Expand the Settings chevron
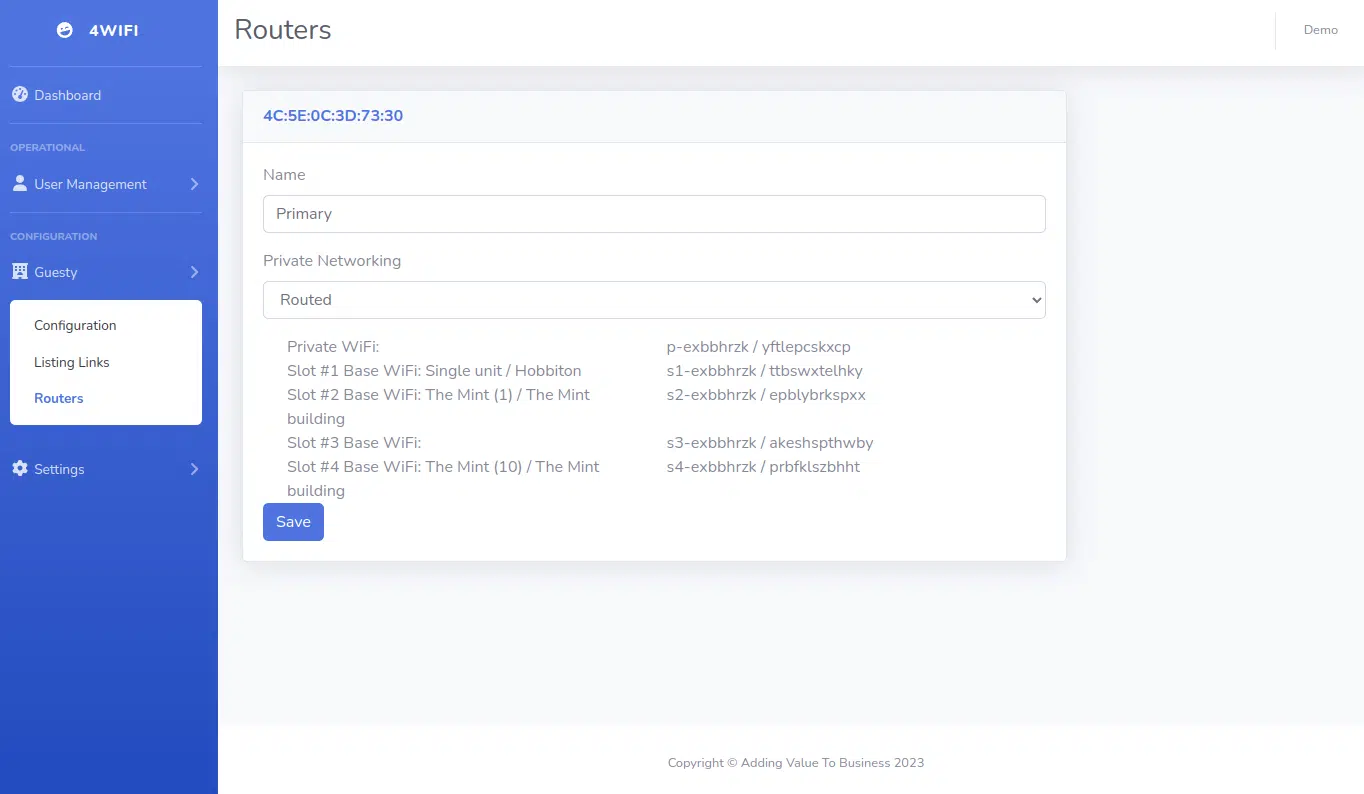 click(x=194, y=469)
